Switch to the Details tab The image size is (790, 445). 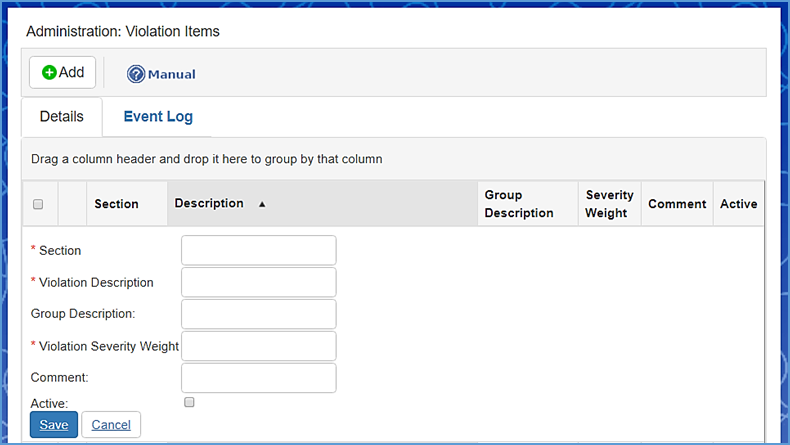pyautogui.click(x=61, y=116)
